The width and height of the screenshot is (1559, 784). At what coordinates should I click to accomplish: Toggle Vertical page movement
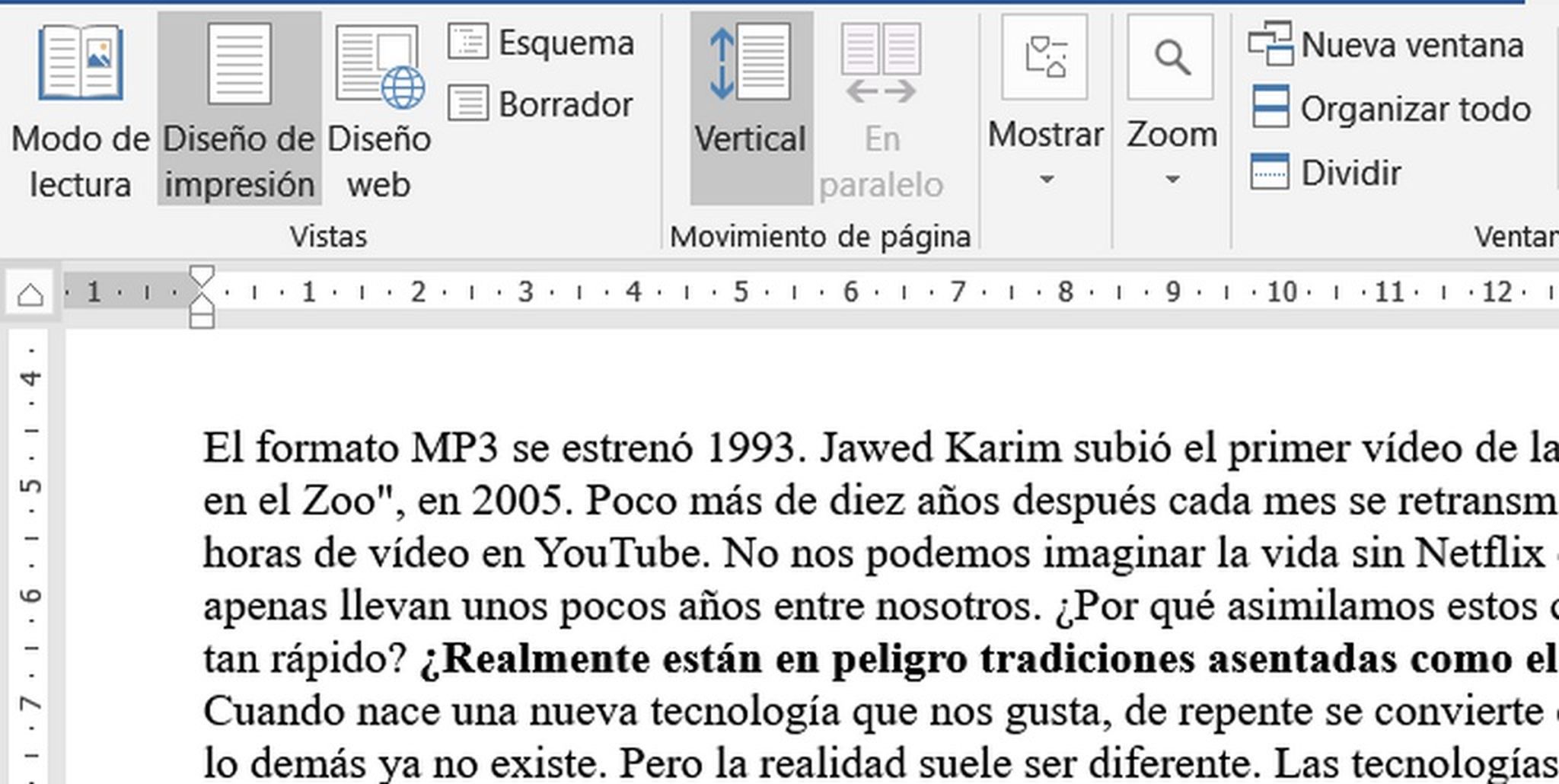point(751,108)
